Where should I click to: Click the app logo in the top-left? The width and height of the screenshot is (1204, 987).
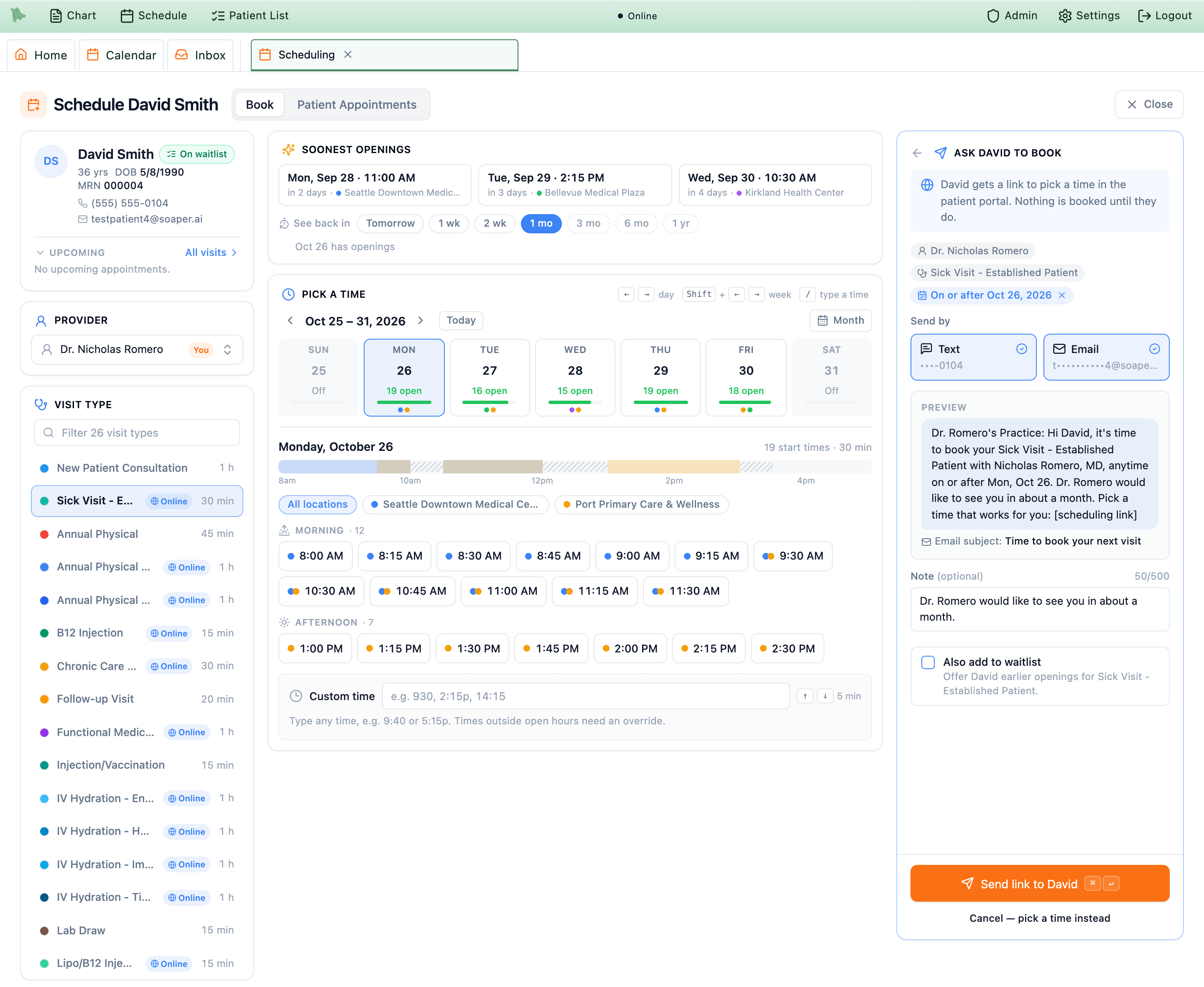tap(18, 15)
